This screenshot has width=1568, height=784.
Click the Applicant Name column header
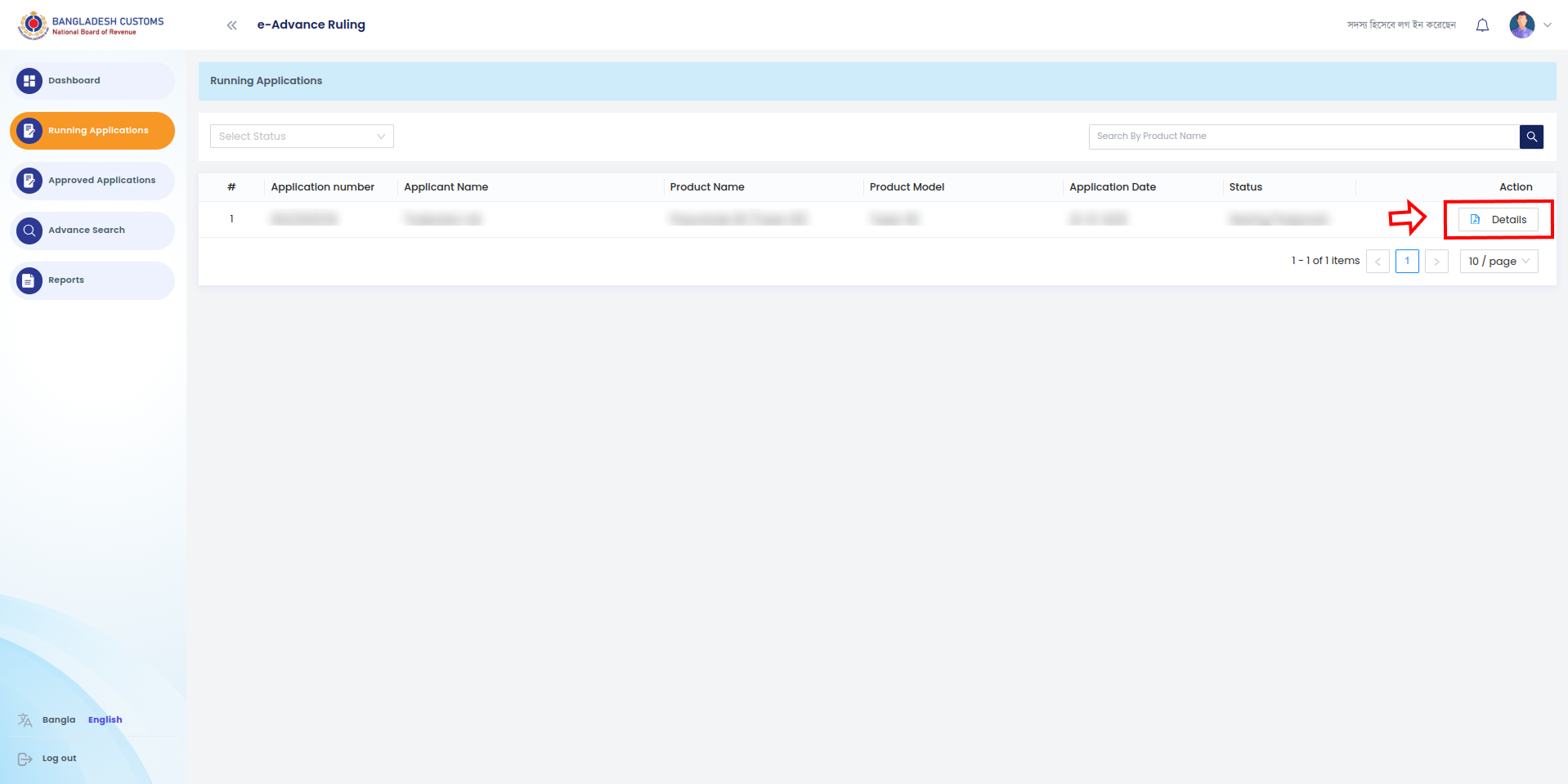446,187
